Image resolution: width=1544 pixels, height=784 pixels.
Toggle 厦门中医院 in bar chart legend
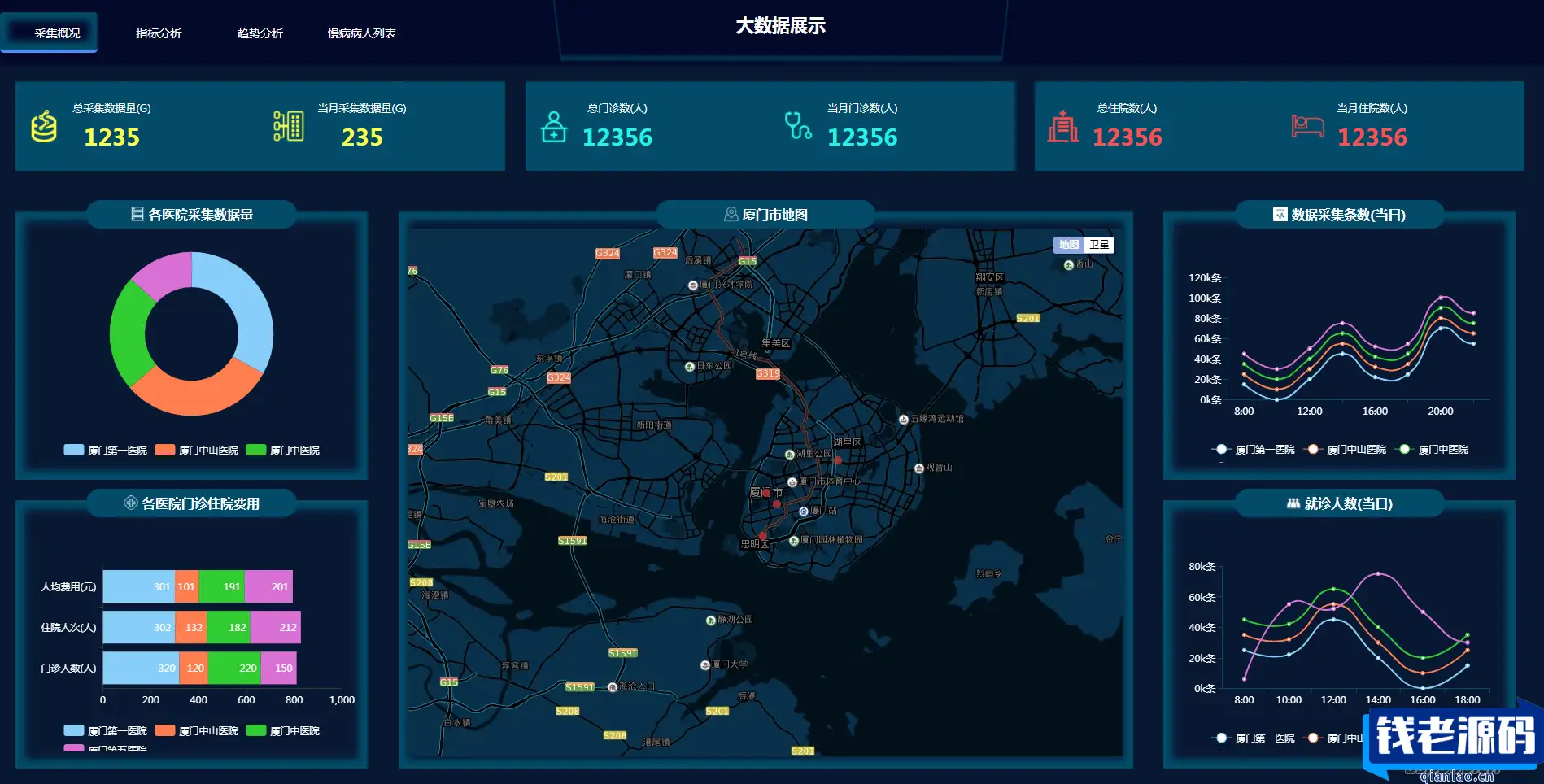[x=282, y=730]
